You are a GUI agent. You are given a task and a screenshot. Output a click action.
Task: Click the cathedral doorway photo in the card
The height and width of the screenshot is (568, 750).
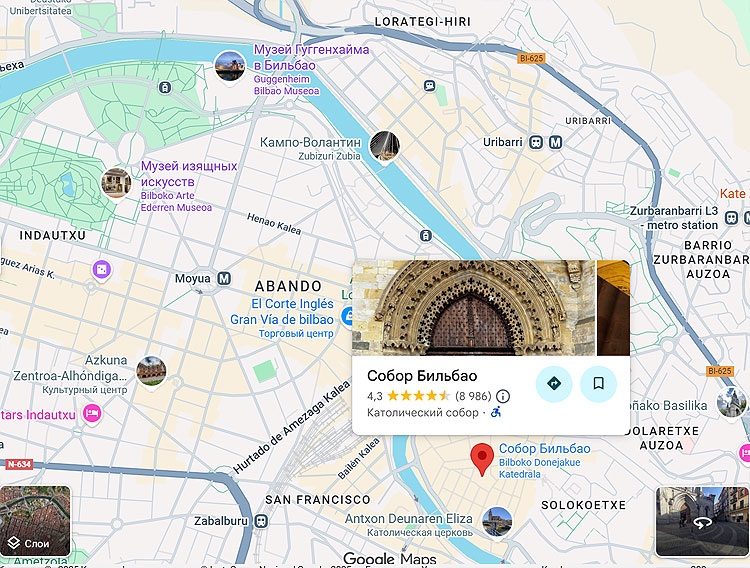pos(473,308)
